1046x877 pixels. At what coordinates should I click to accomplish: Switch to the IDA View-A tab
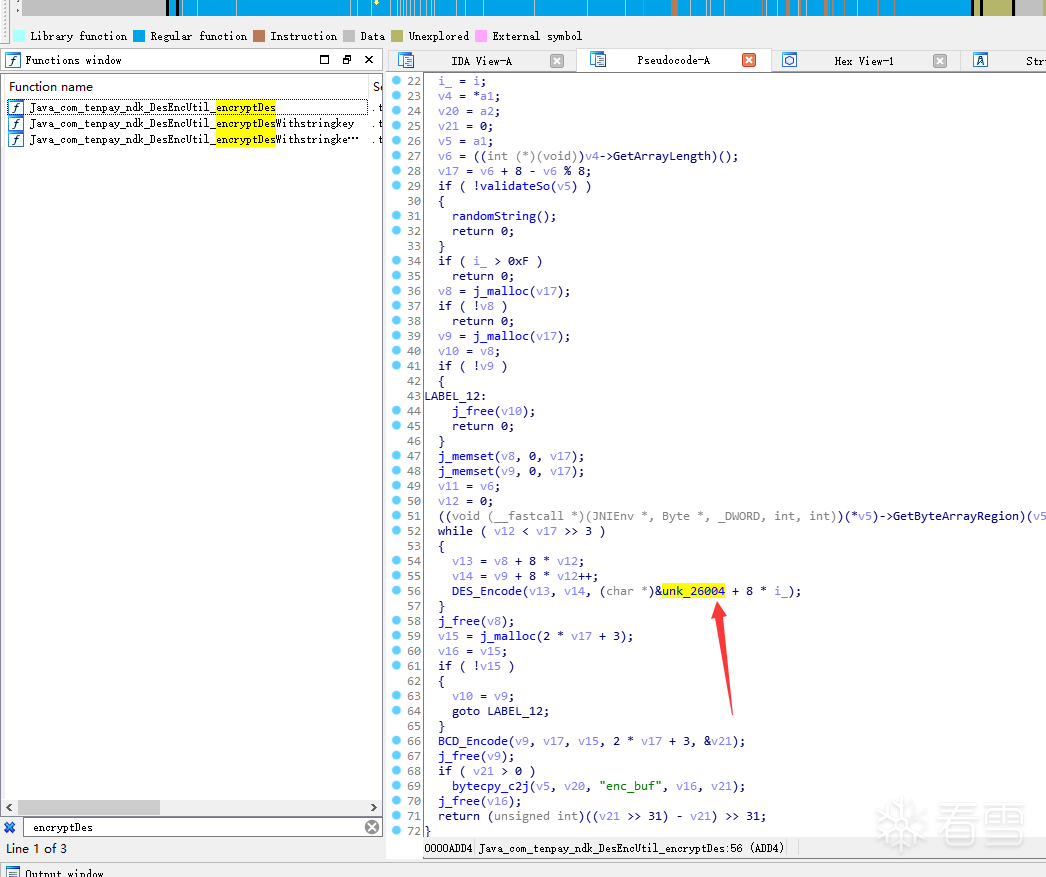(x=481, y=61)
